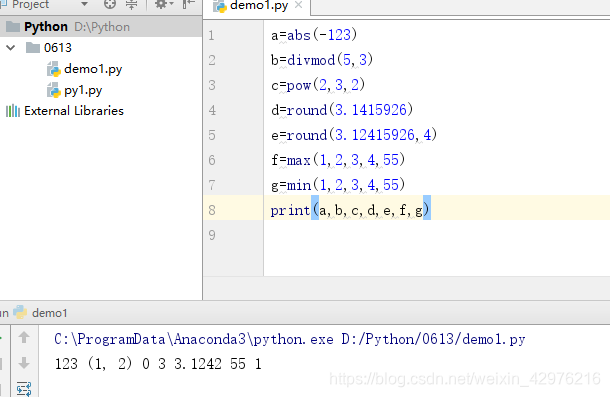Click the demo1.py Python file icon in tree
The width and height of the screenshot is (610, 397).
[54, 70]
